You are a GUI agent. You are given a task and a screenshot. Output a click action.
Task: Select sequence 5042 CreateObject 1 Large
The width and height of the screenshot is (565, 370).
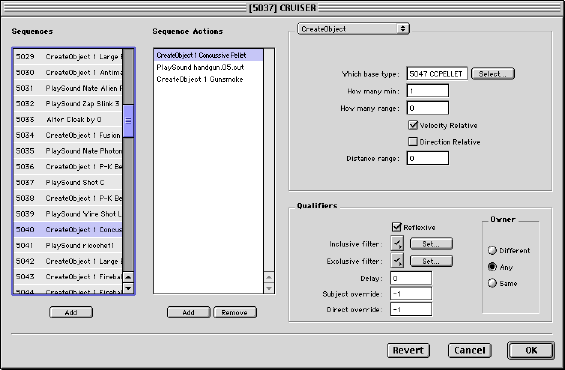(68, 261)
